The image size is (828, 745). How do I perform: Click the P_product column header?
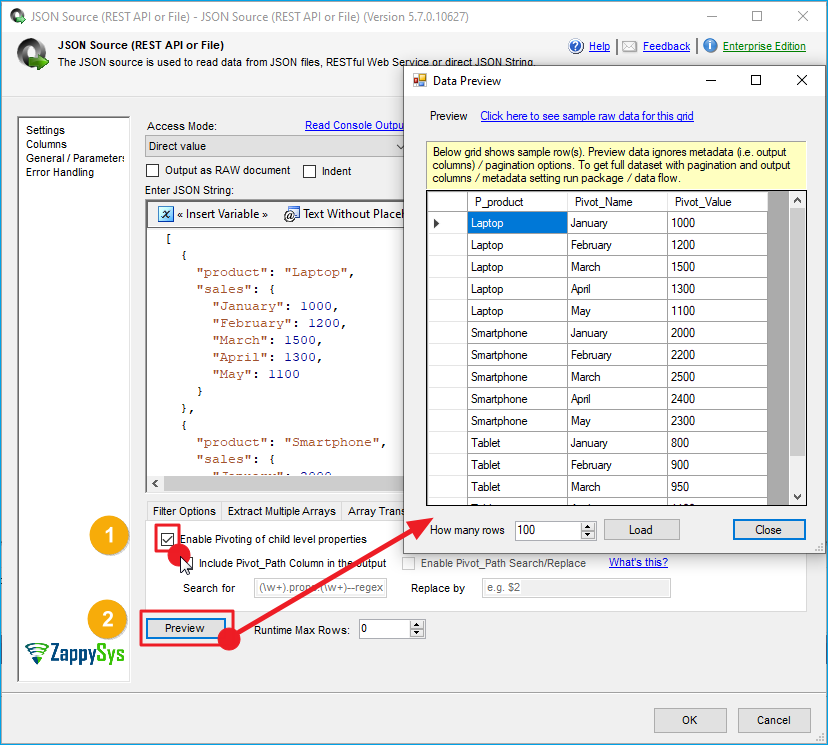coord(517,202)
